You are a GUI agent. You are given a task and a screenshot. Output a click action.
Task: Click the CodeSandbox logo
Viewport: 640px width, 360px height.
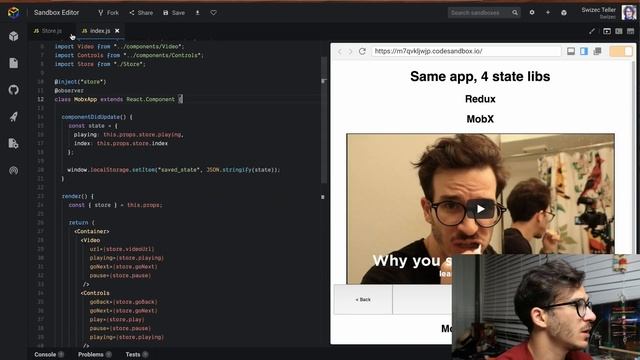[x=13, y=13]
